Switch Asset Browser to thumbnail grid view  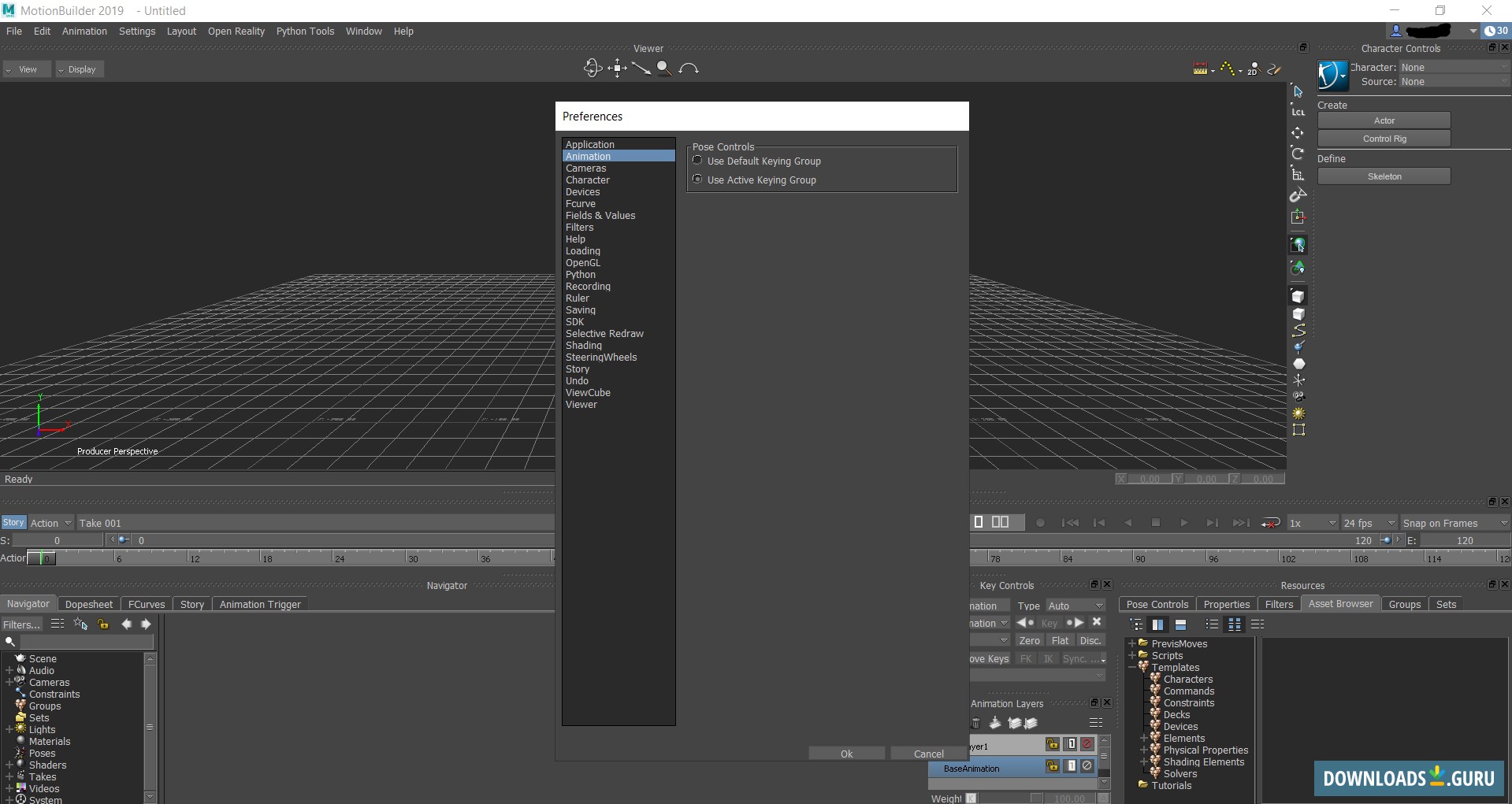(x=1235, y=624)
